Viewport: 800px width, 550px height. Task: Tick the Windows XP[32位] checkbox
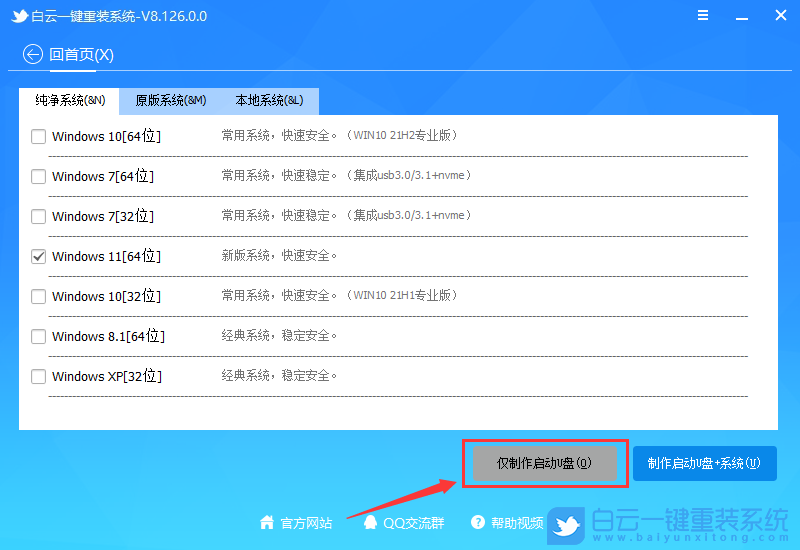tap(39, 376)
